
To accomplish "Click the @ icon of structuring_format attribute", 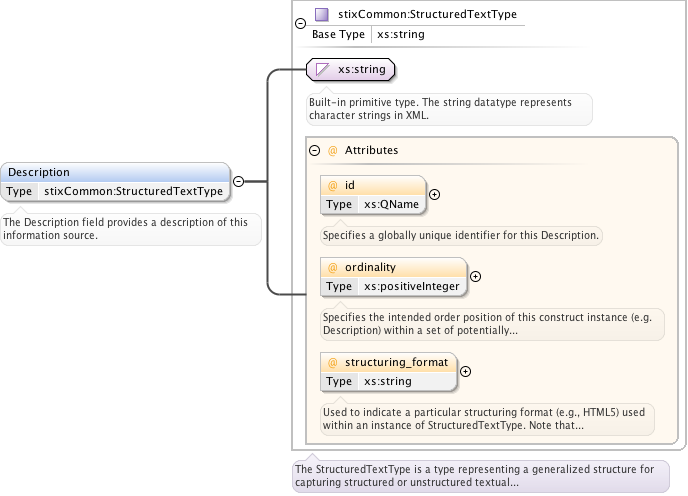I will (332, 362).
